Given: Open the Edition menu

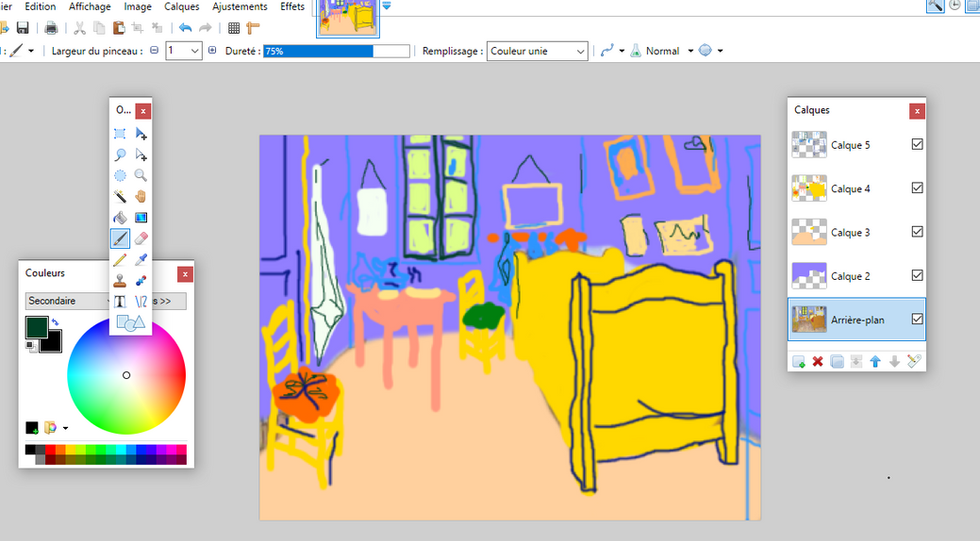Looking at the screenshot, I should click(40, 6).
